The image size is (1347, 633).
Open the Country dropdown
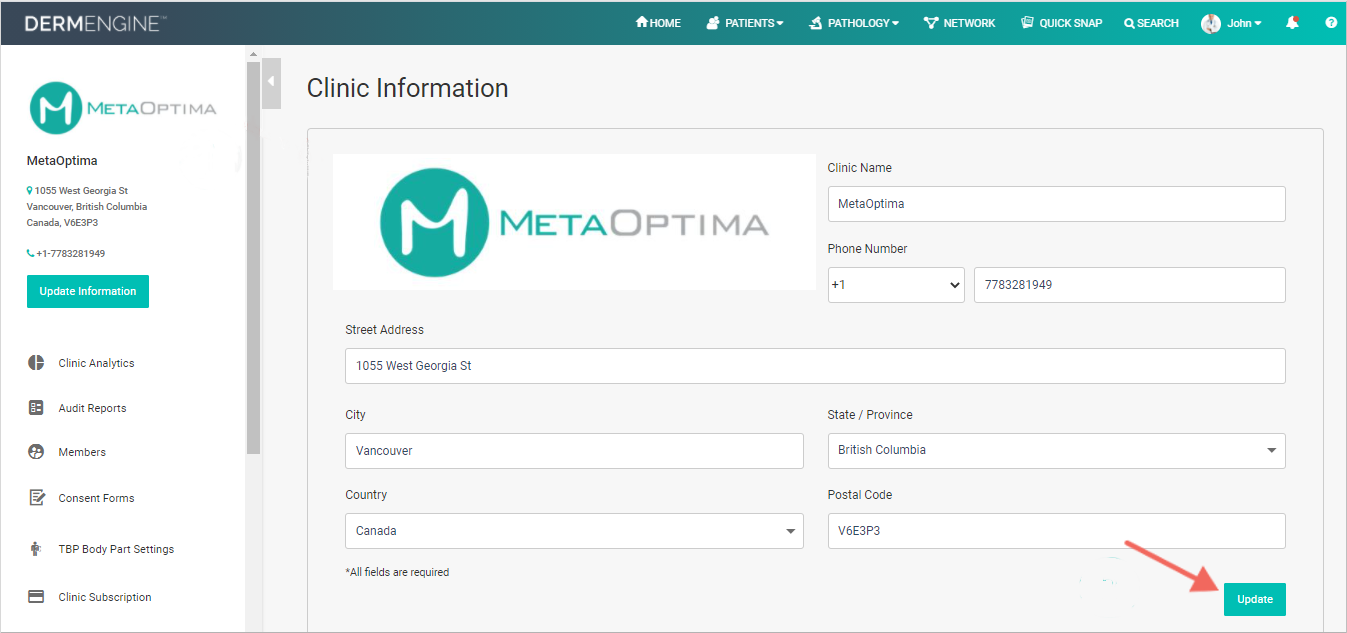[574, 531]
